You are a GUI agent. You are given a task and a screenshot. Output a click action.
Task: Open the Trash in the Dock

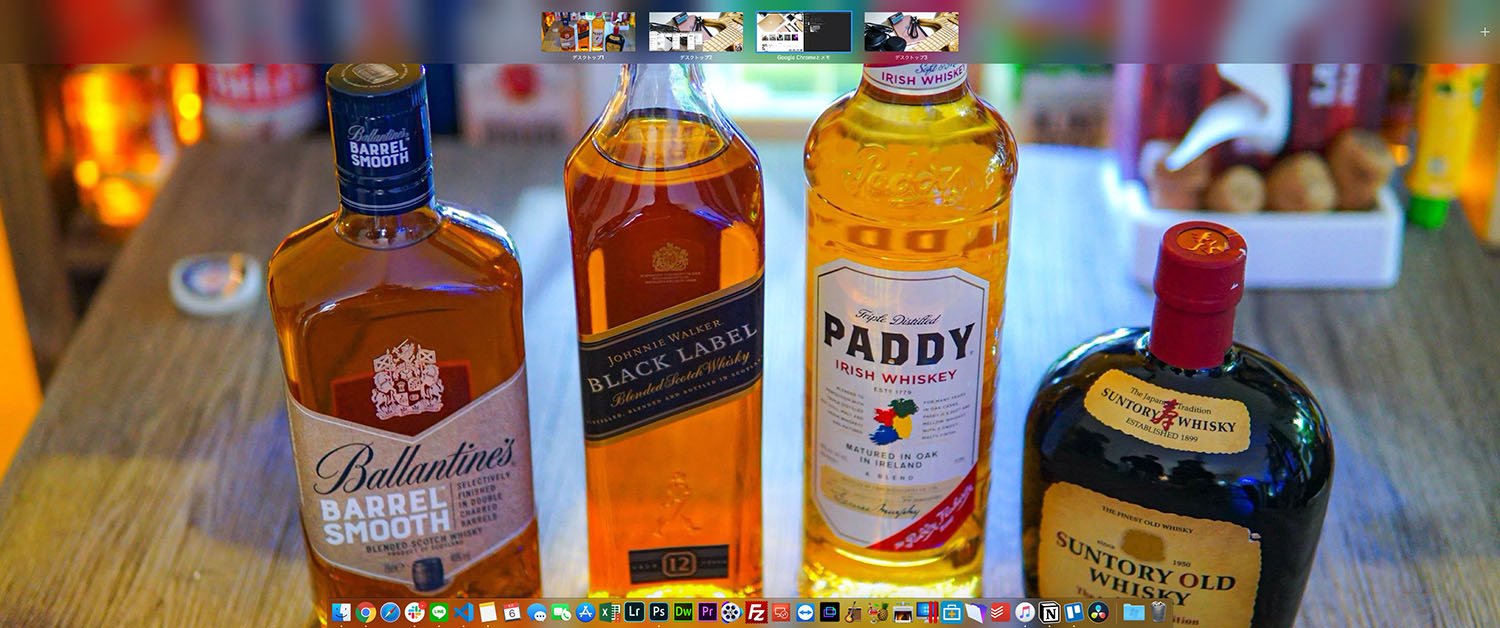tap(1158, 612)
